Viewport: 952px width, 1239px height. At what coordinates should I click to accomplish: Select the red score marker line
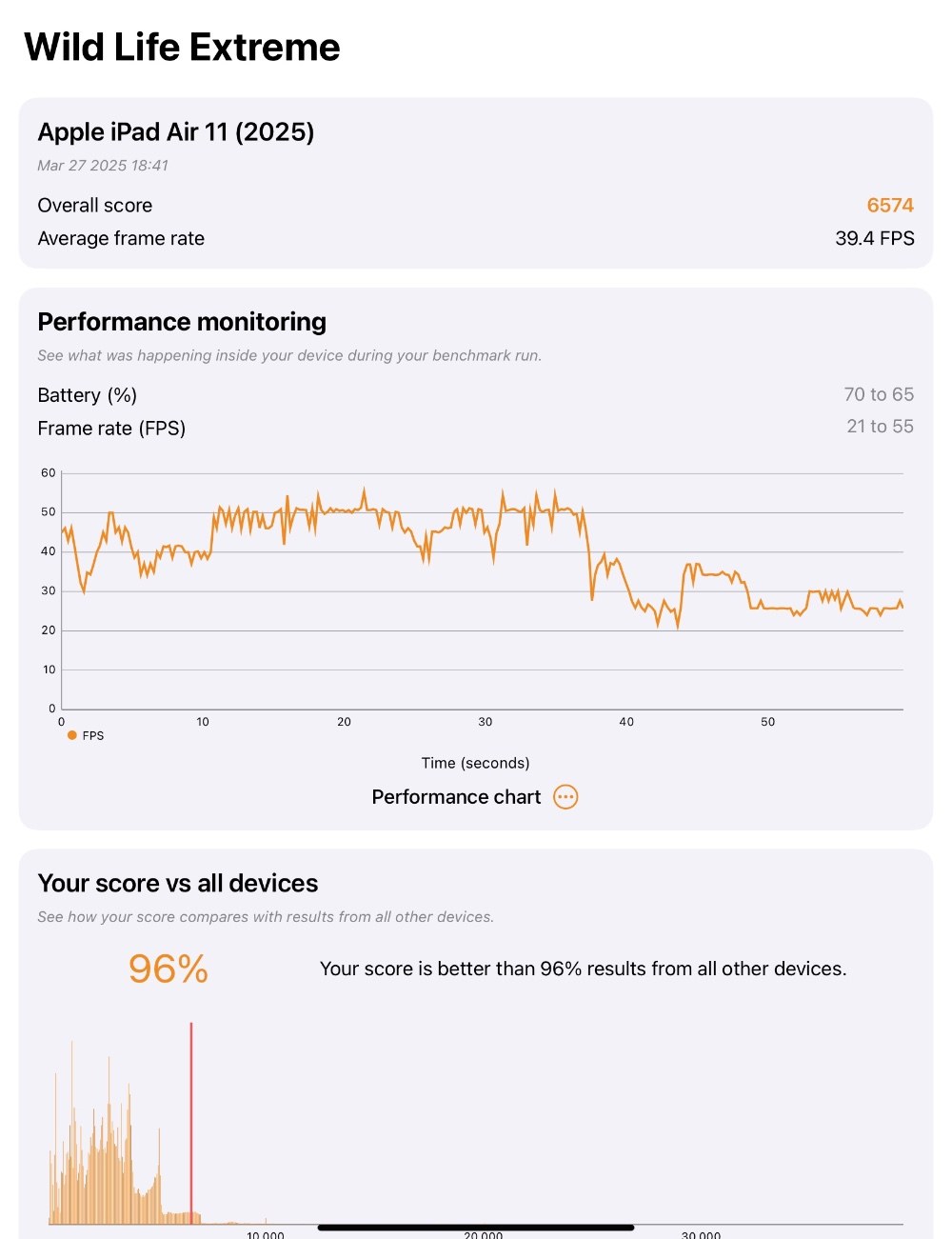coord(191,1123)
